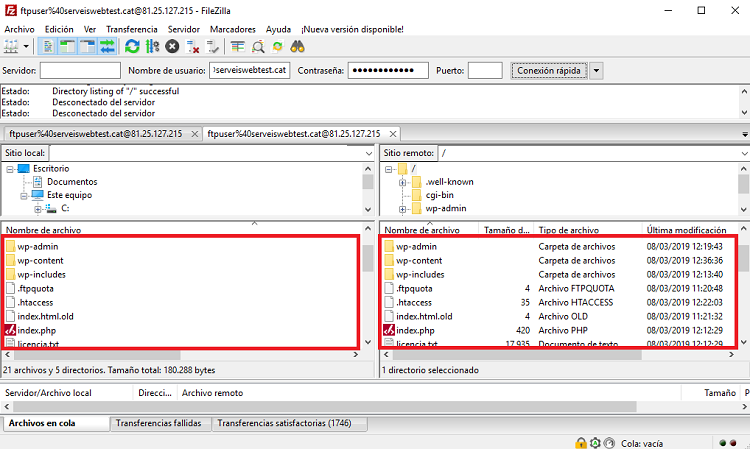Switch to the first connection tab
Viewport: 750px width, 449px height.
pyautogui.click(x=96, y=134)
